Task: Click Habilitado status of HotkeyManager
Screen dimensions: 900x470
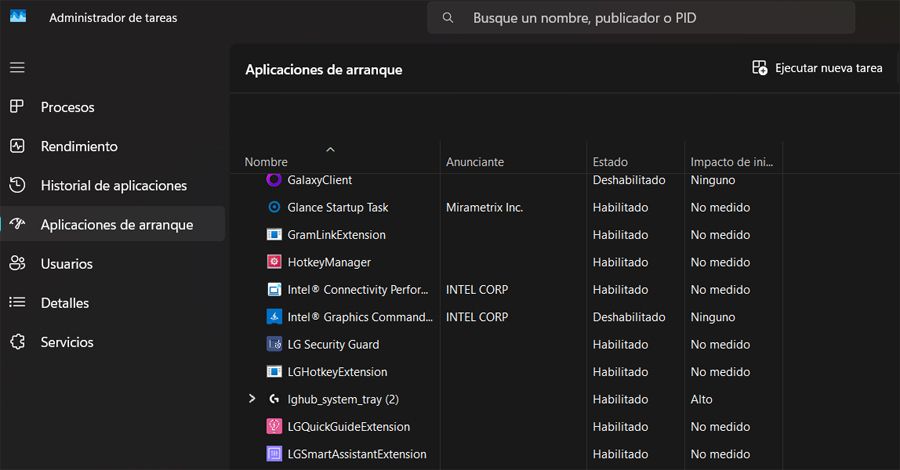Action: pyautogui.click(x=620, y=262)
